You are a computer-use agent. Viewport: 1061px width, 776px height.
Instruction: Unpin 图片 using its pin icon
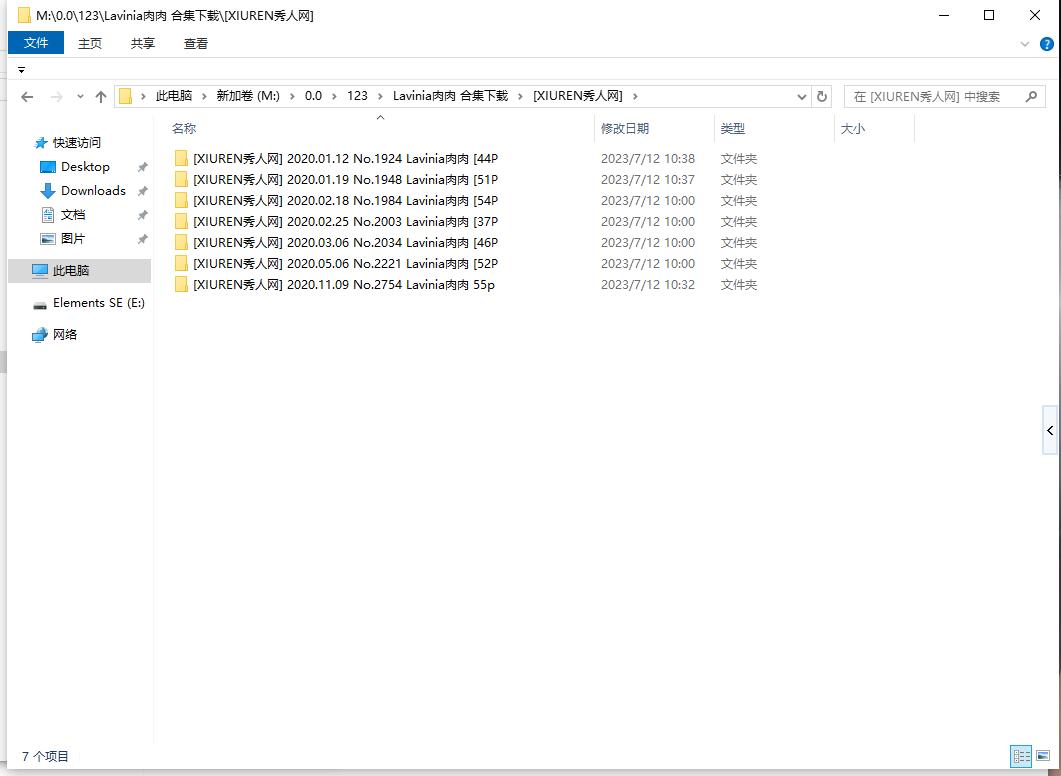pos(142,239)
